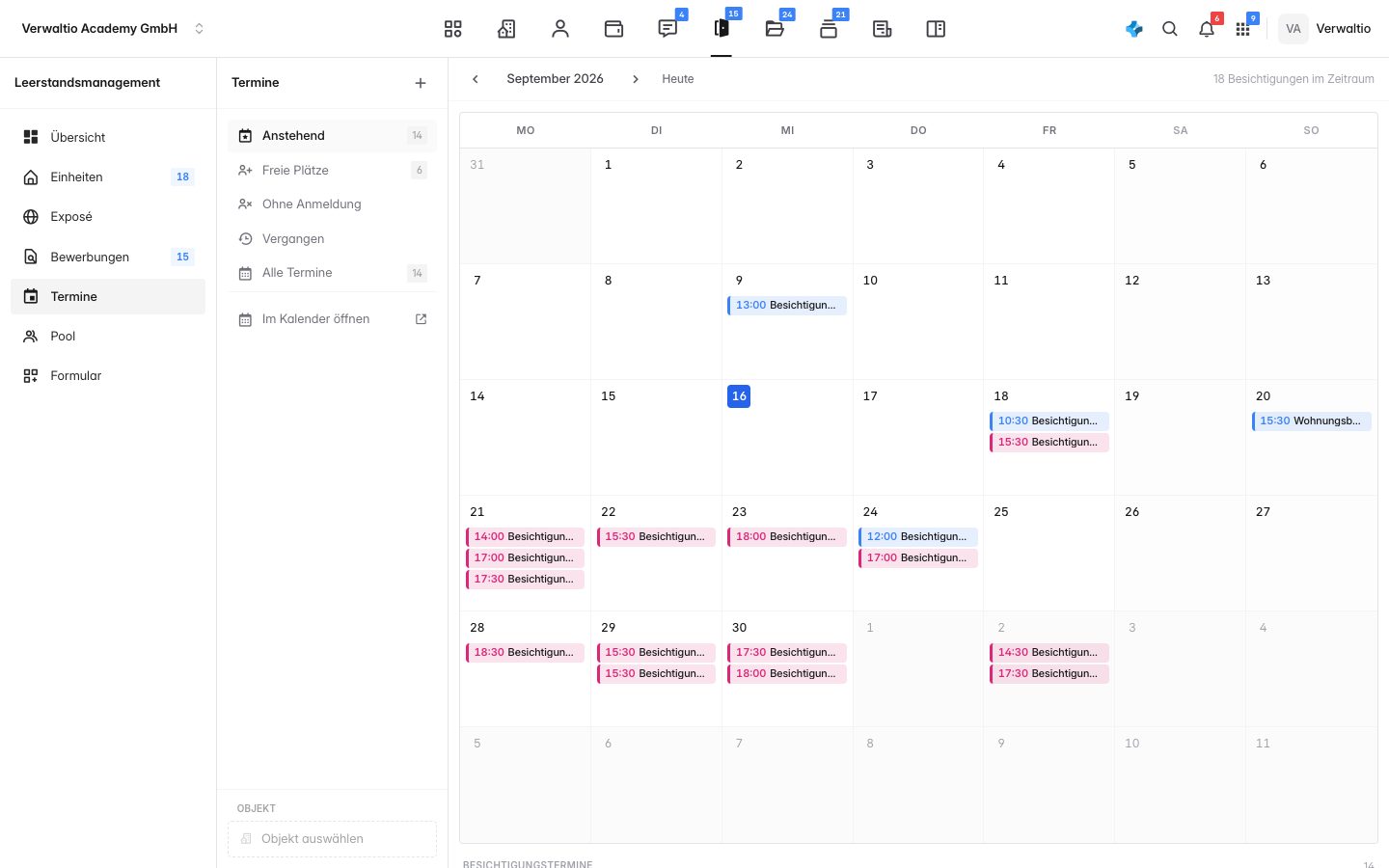Open the blue assistant icon in header
The image size is (1389, 868).
coord(1134,29)
